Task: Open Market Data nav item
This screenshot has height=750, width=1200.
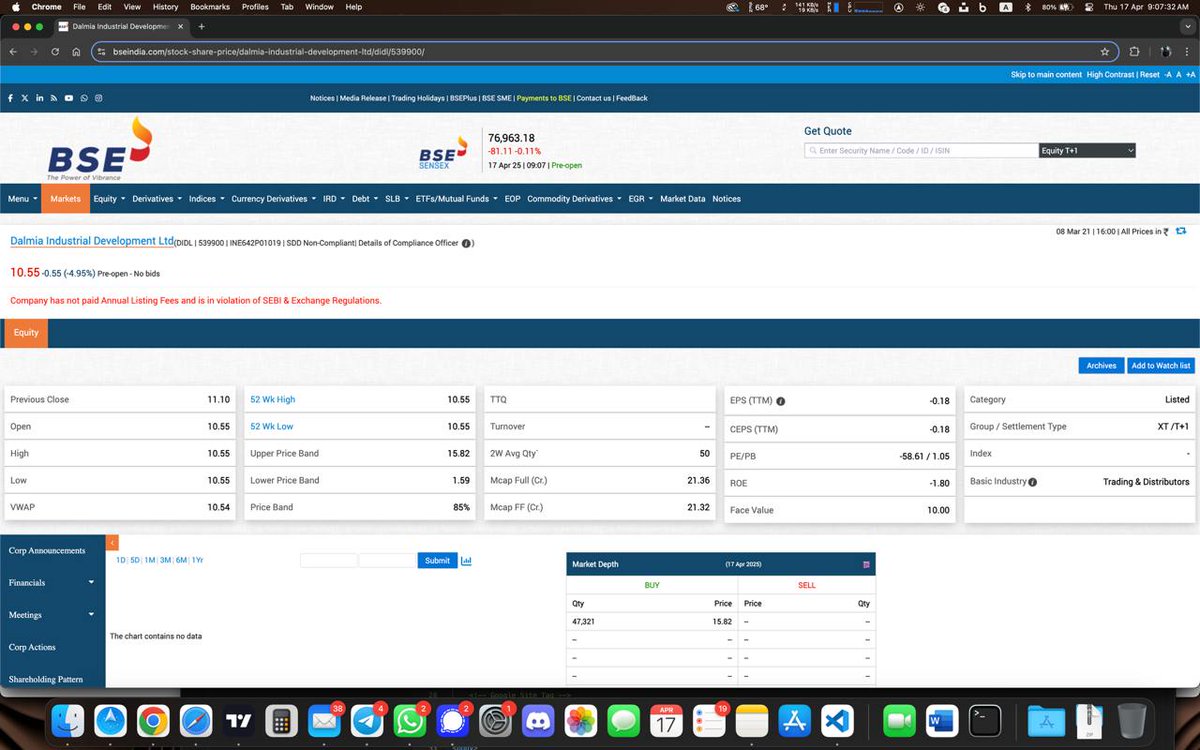Action: tap(683, 199)
